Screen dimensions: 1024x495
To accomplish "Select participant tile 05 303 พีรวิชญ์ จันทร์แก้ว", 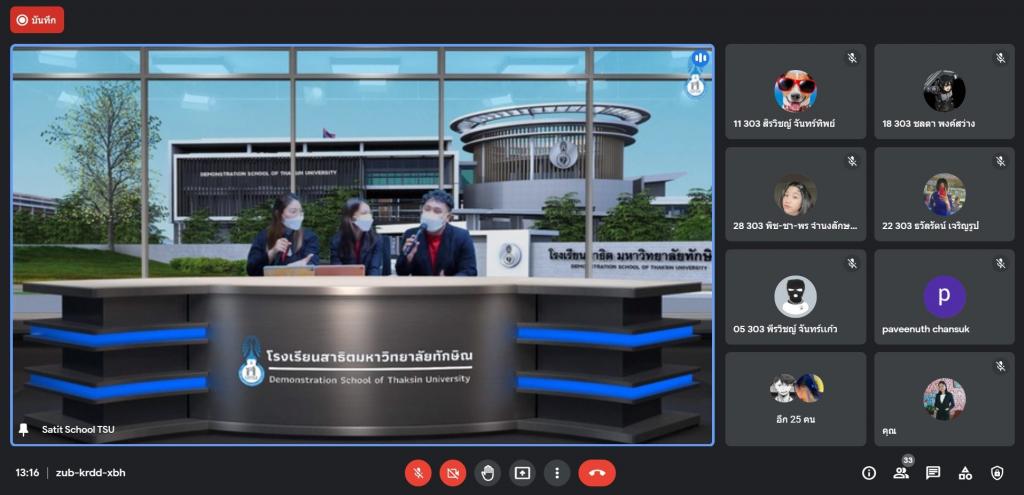I will tap(795, 297).
